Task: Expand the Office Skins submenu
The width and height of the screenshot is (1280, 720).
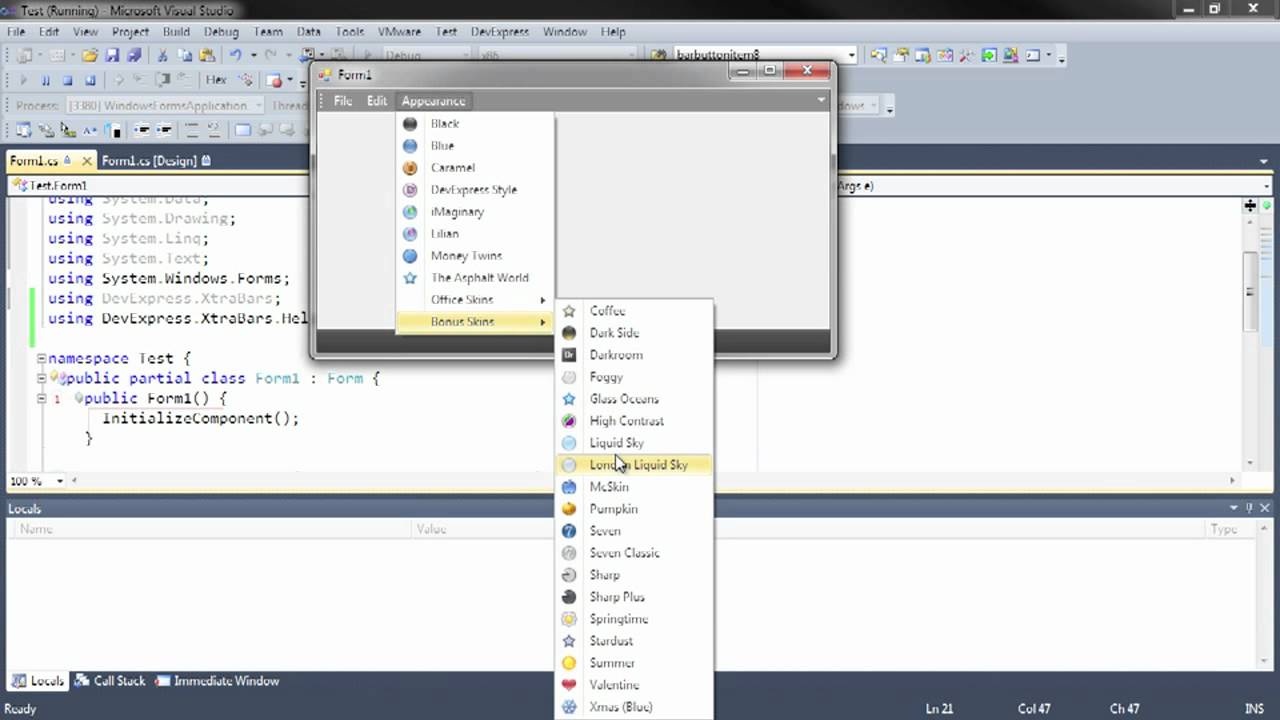Action: [475, 299]
